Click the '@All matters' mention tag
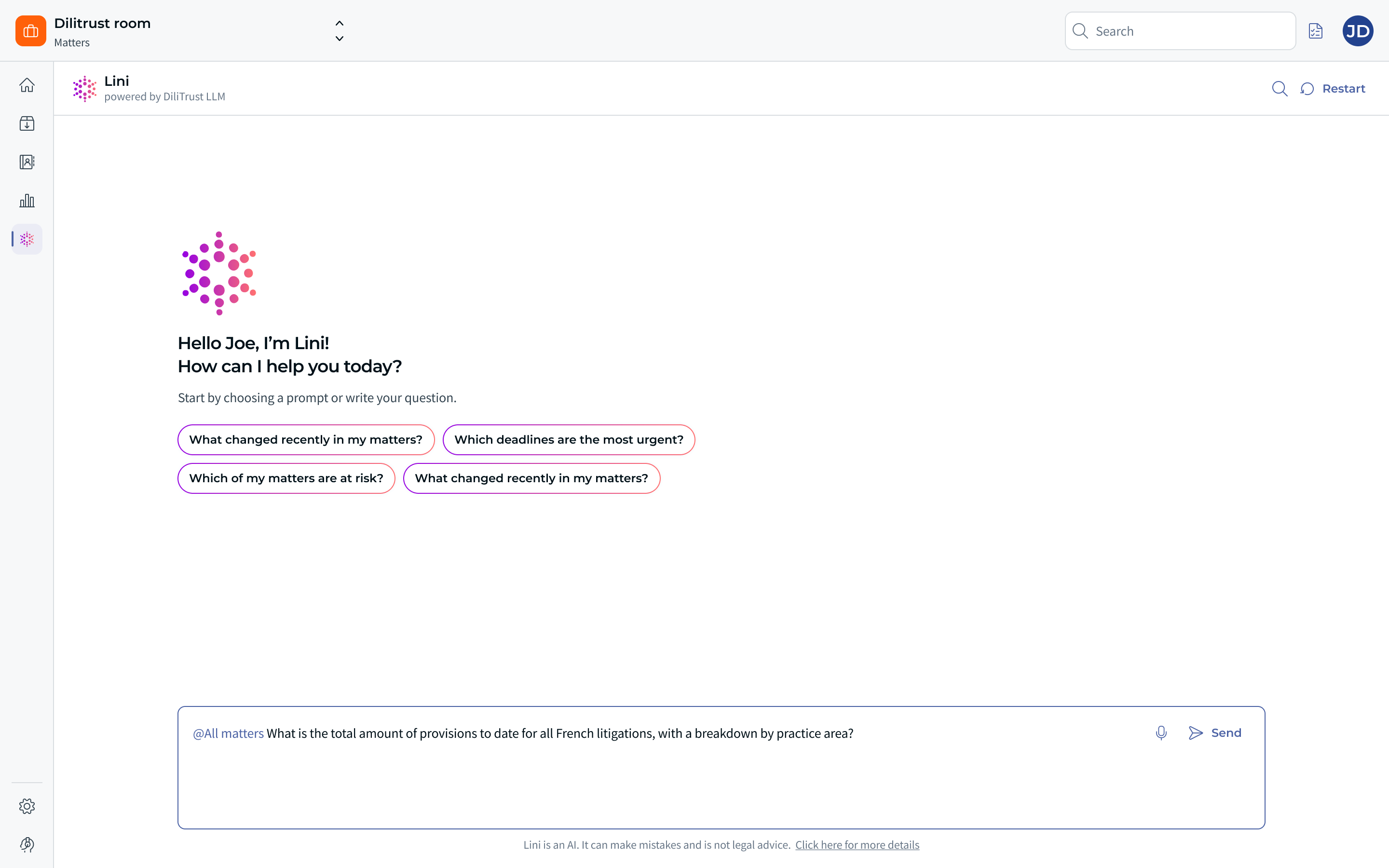Image resolution: width=1389 pixels, height=868 pixels. click(229, 733)
